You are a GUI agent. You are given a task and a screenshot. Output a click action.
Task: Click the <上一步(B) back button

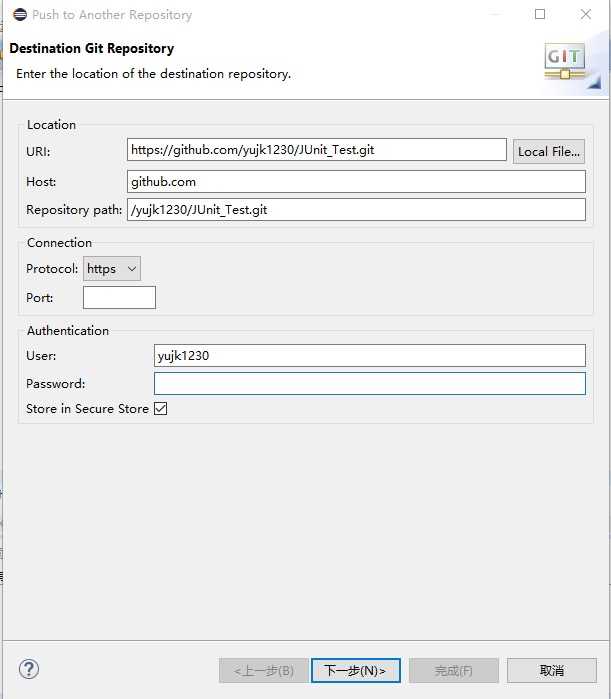coord(263,670)
